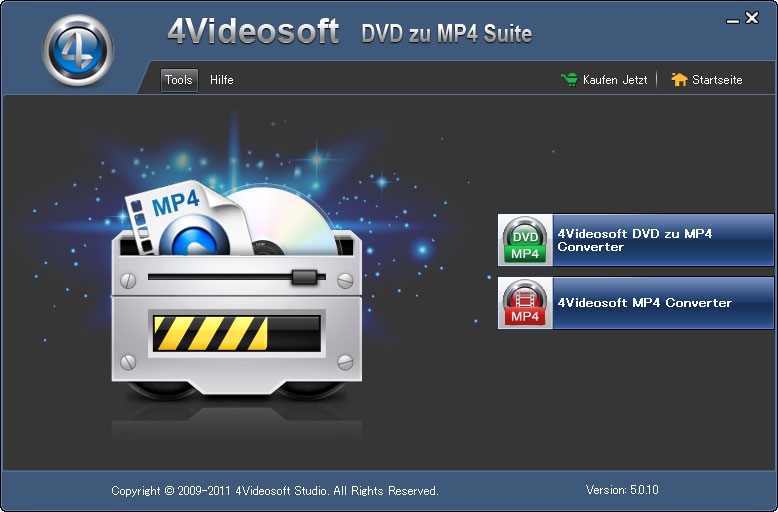Click the green shopping cart icon
The height and width of the screenshot is (512, 778).
point(569,80)
